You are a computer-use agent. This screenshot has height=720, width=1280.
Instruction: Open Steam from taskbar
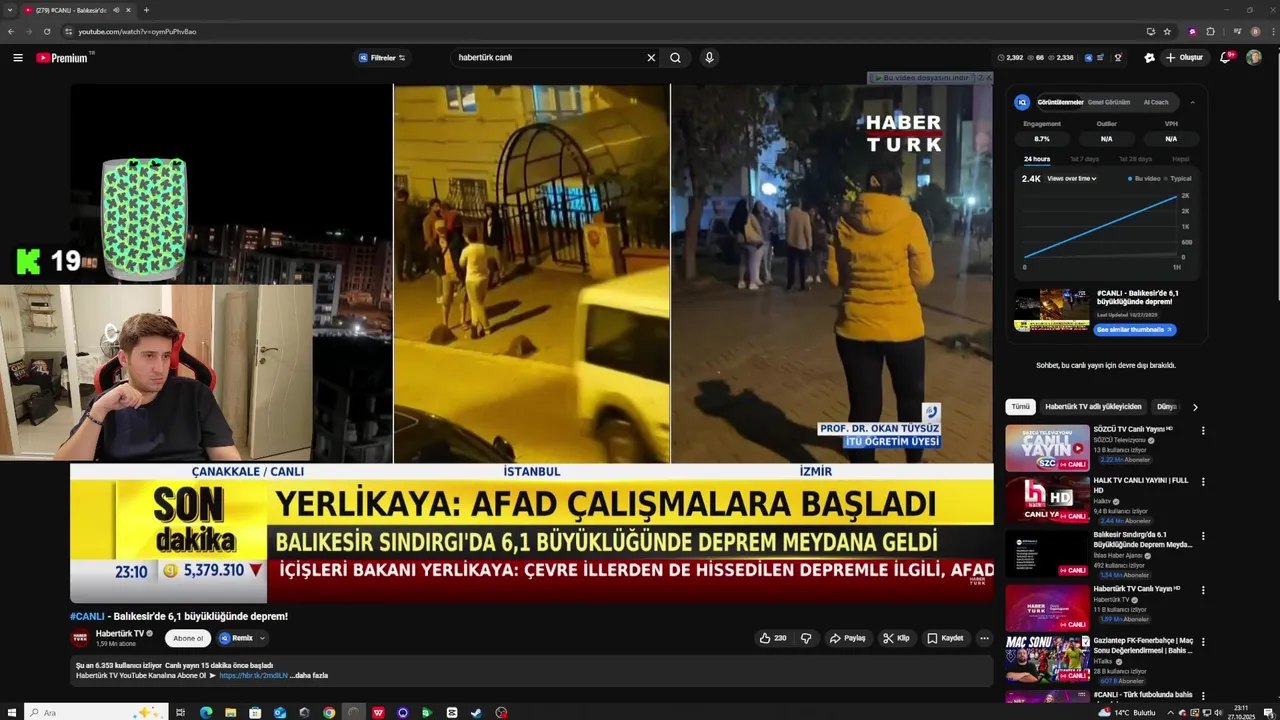coord(476,713)
